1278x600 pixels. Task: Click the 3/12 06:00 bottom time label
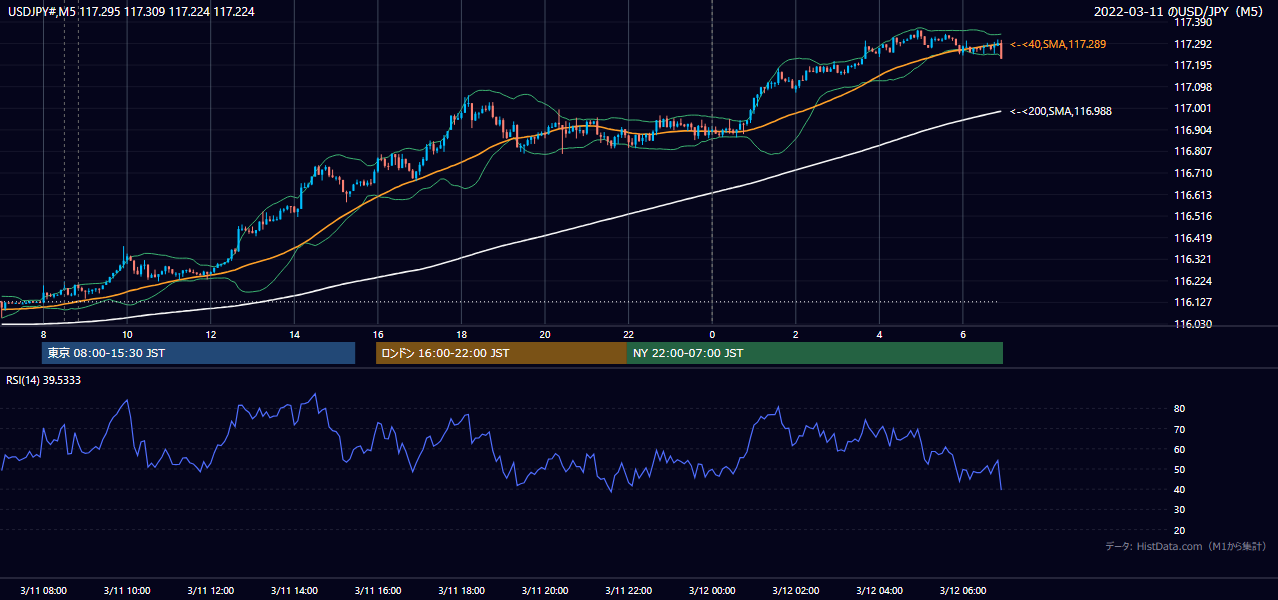click(962, 590)
